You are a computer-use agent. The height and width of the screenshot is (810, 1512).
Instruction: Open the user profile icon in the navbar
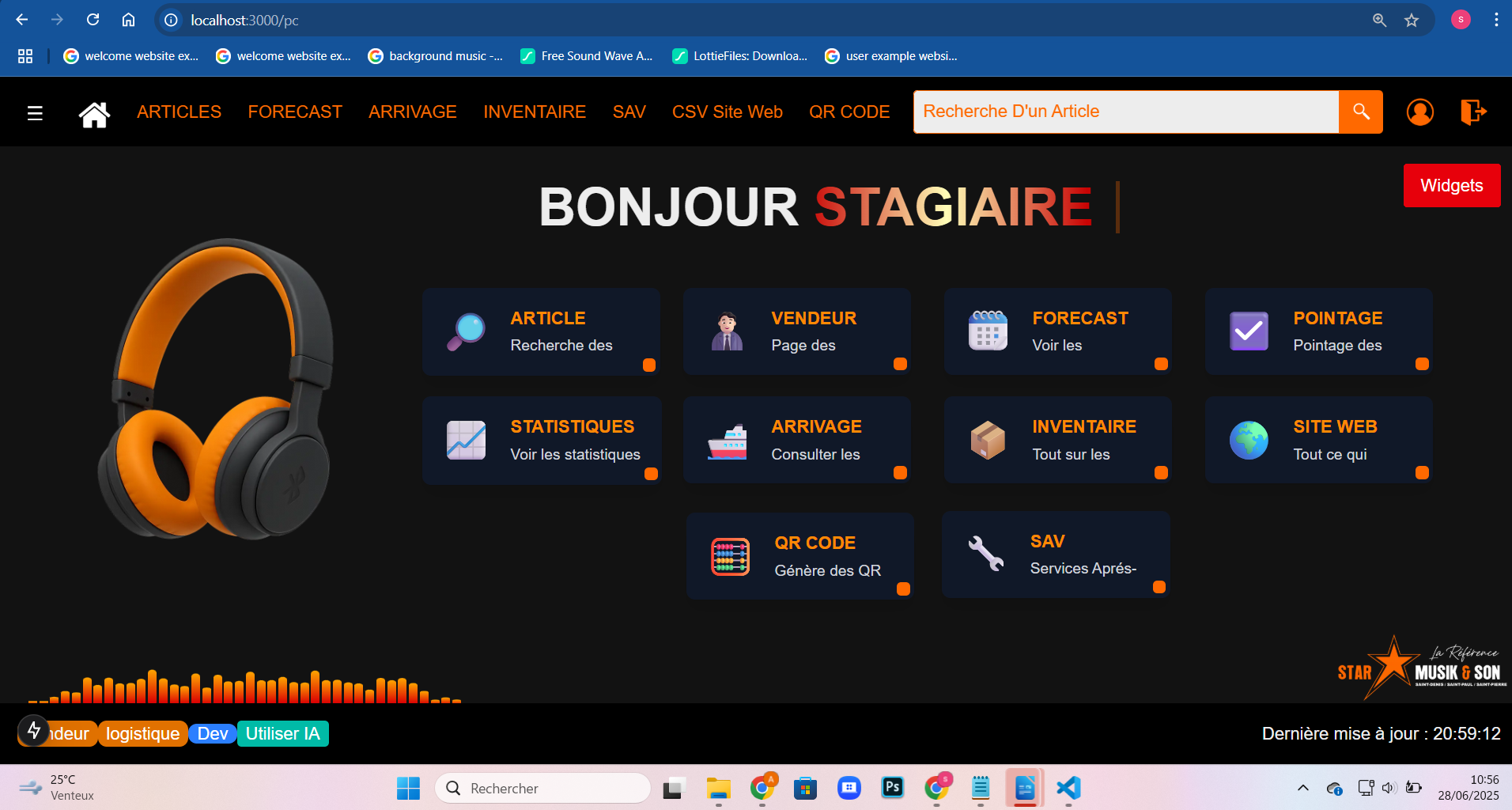[x=1419, y=112]
